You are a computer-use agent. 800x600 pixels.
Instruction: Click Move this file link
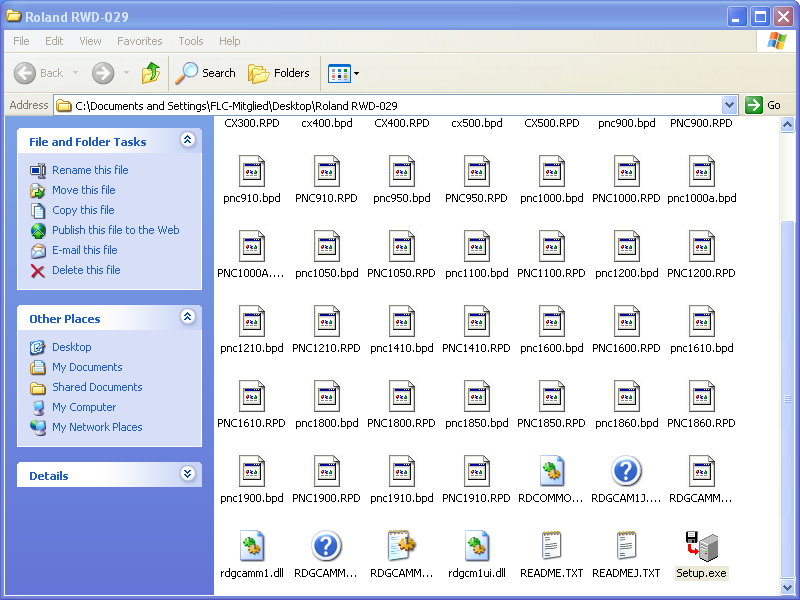(84, 190)
